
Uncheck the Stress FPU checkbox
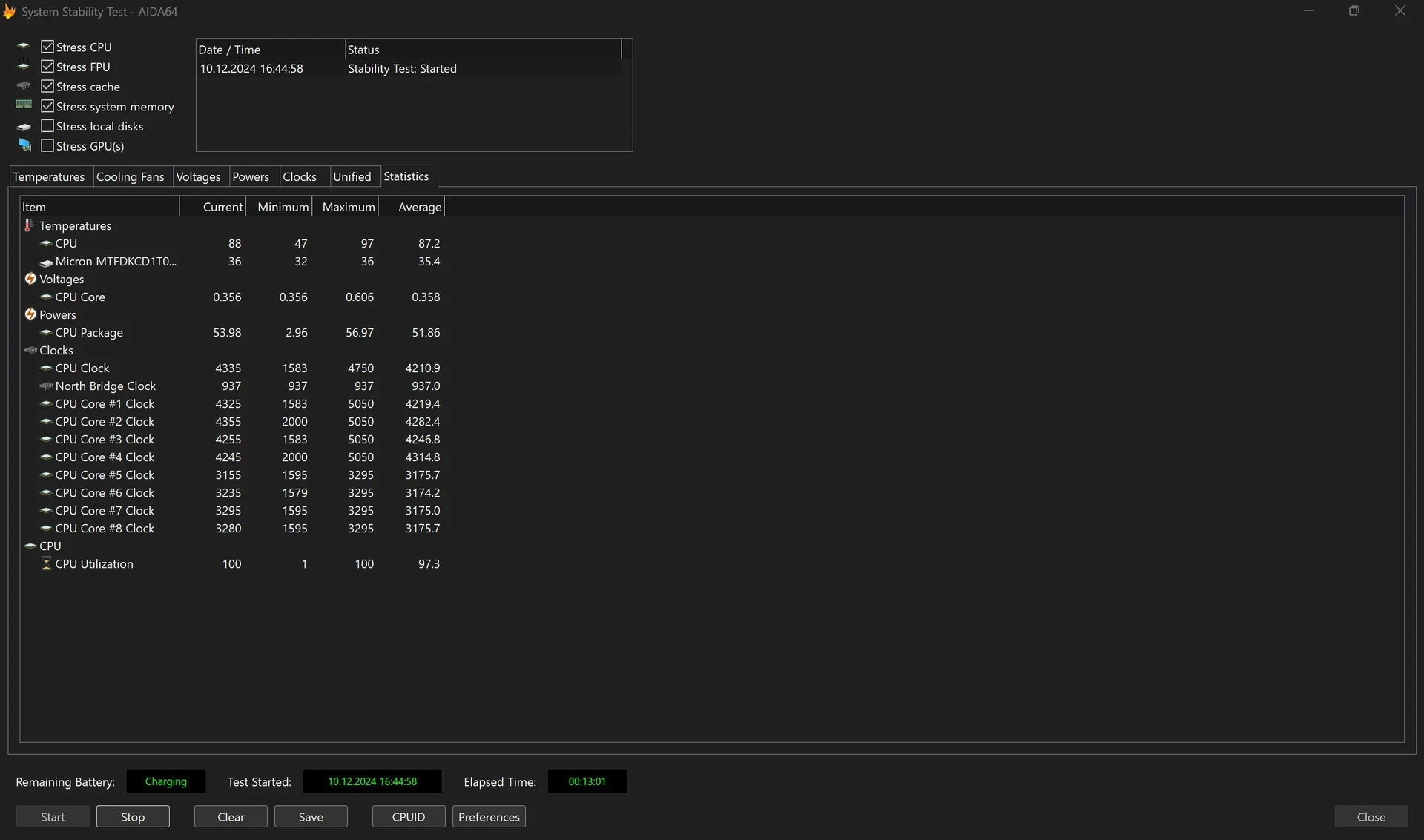pos(47,66)
